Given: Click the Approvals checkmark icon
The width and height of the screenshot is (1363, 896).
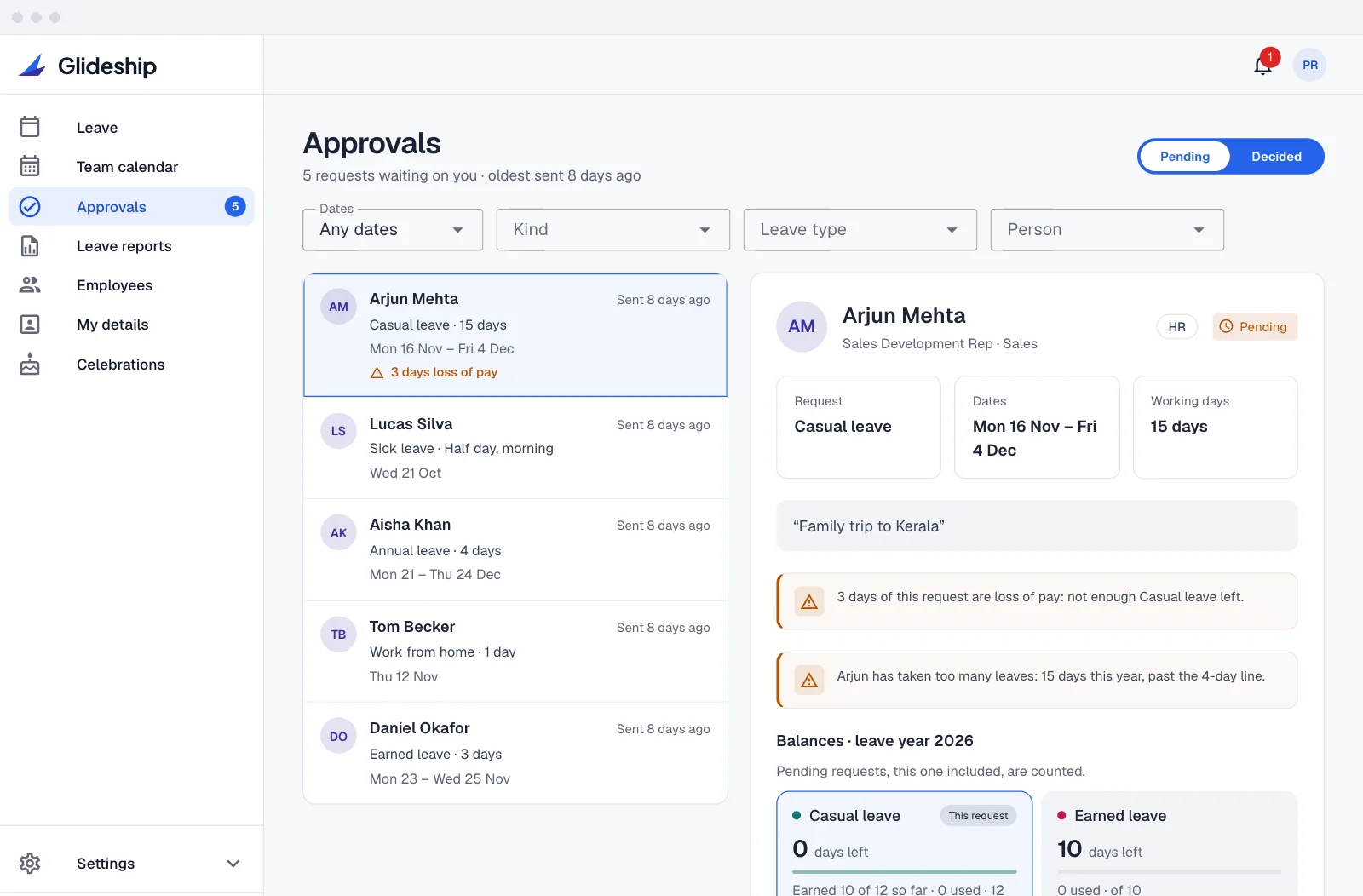Looking at the screenshot, I should [30, 206].
